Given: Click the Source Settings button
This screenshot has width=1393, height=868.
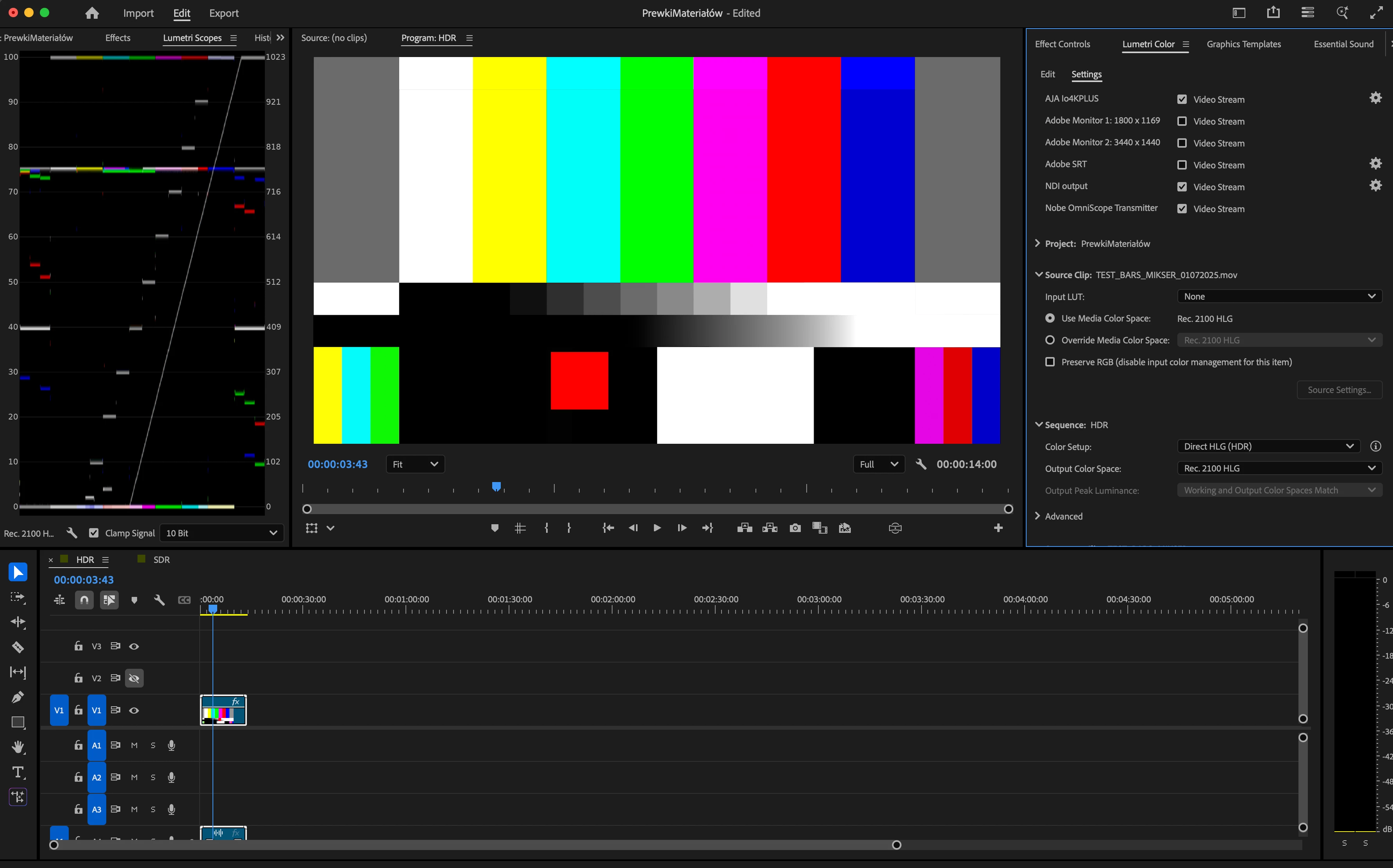Looking at the screenshot, I should [1339, 390].
